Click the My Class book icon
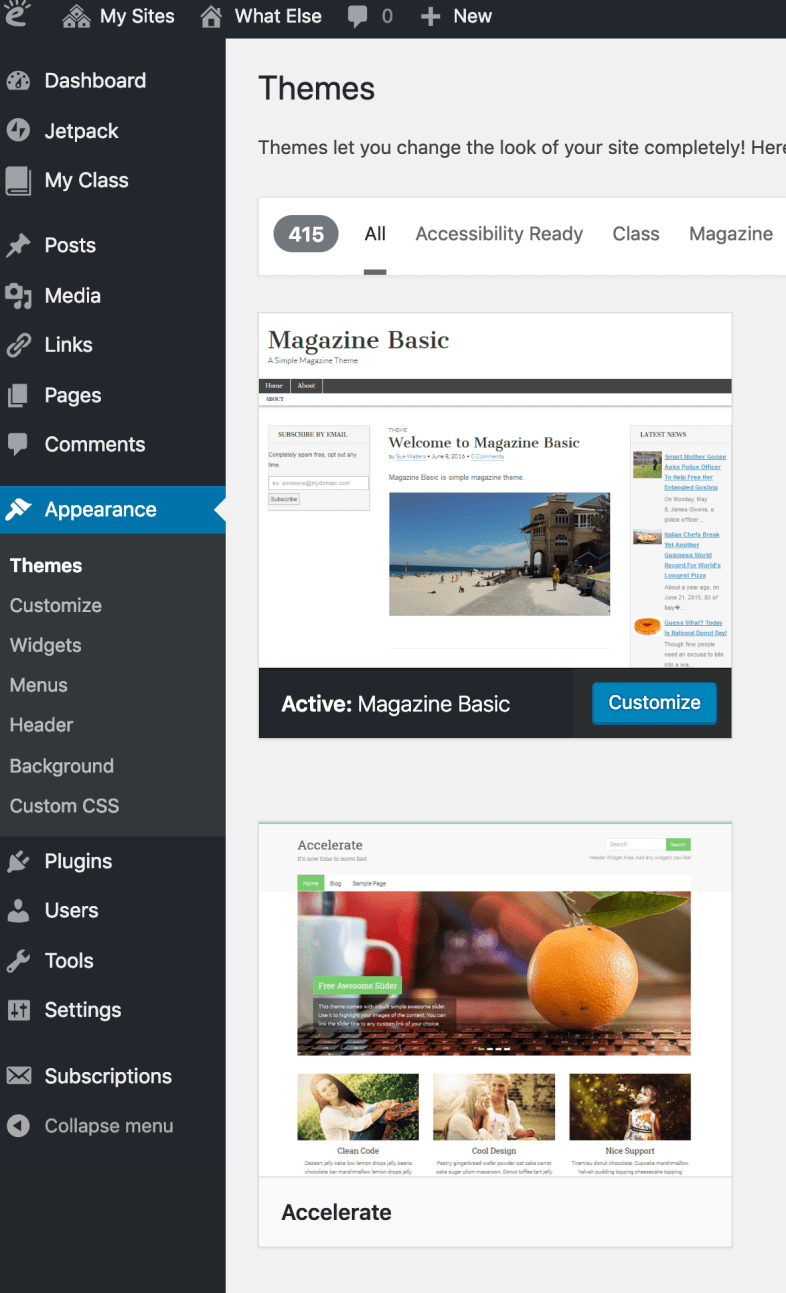 pos(18,181)
